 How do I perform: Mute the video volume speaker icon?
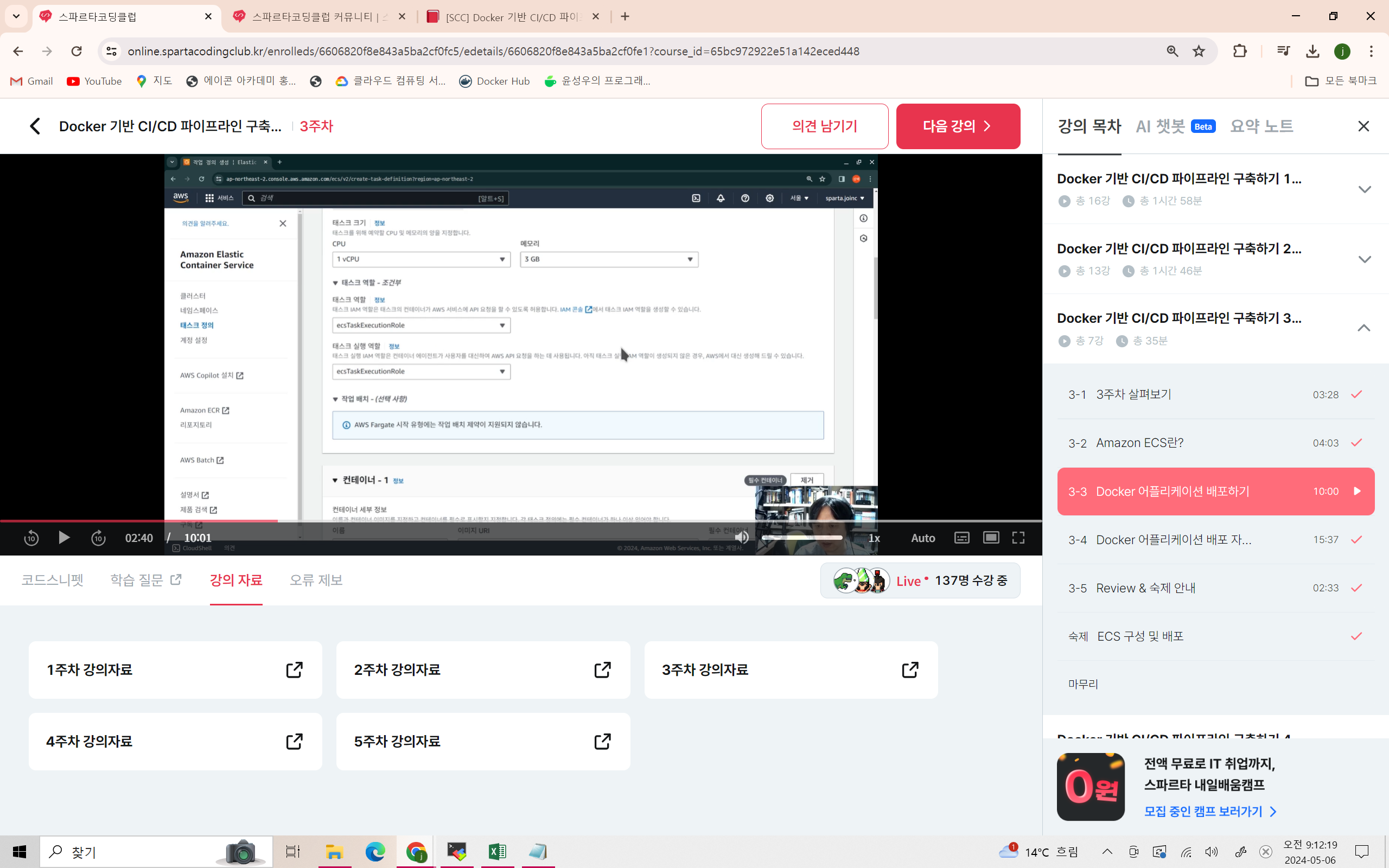(742, 537)
